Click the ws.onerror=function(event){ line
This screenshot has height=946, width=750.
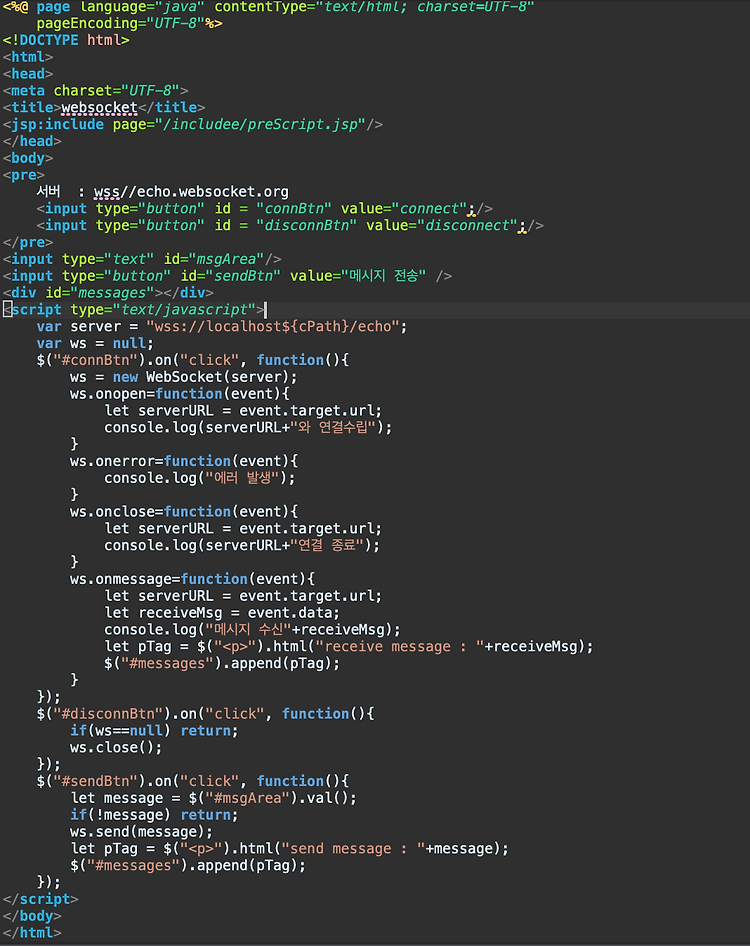[184, 462]
